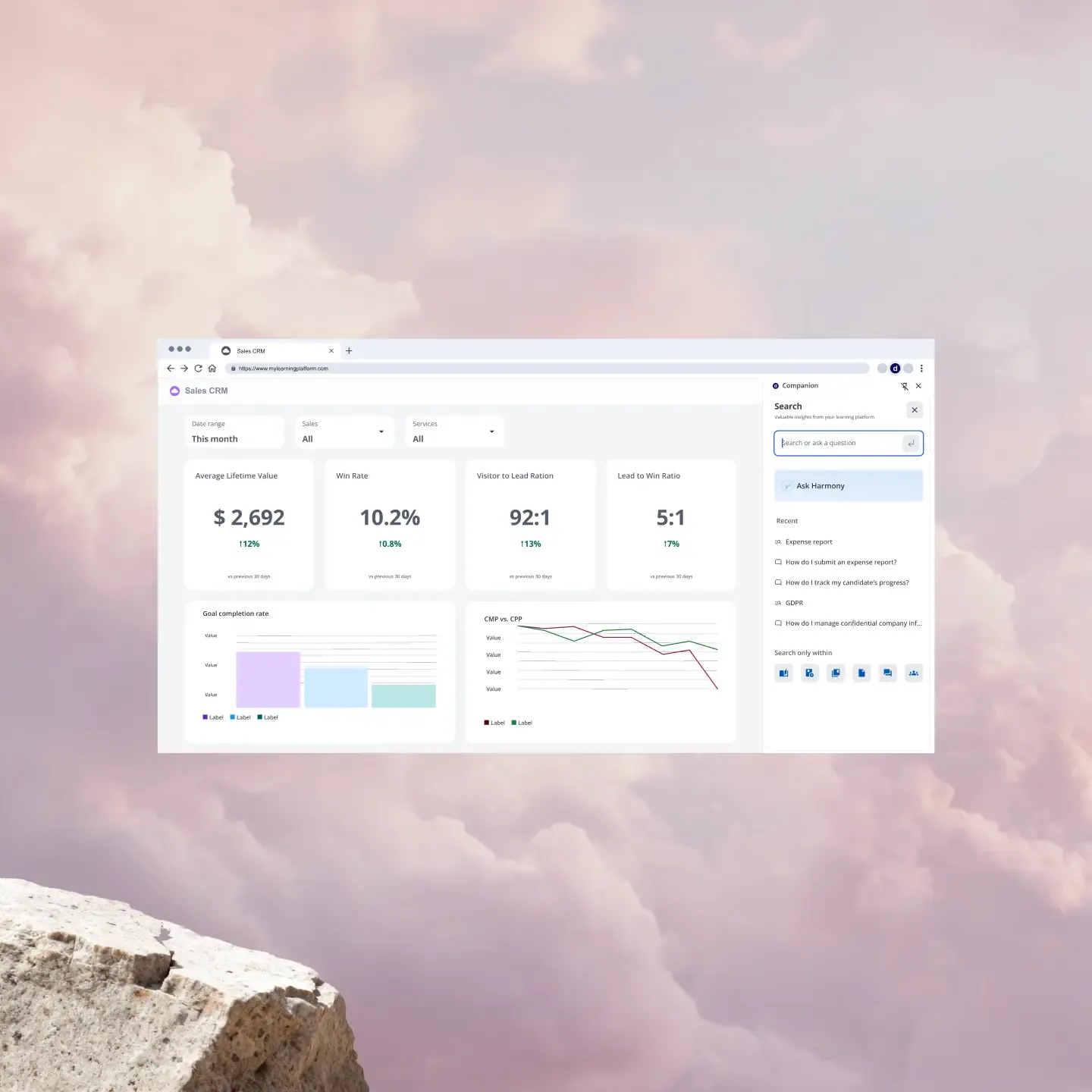1092x1092 pixels.
Task: Select the recent GDPR search
Action: pos(794,603)
